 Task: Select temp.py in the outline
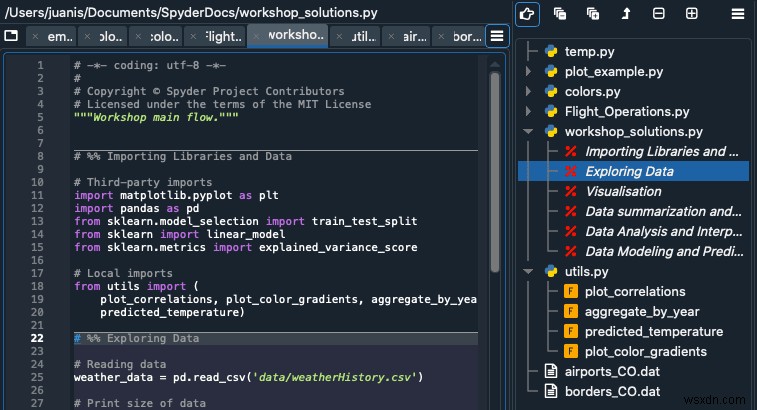[x=589, y=51]
